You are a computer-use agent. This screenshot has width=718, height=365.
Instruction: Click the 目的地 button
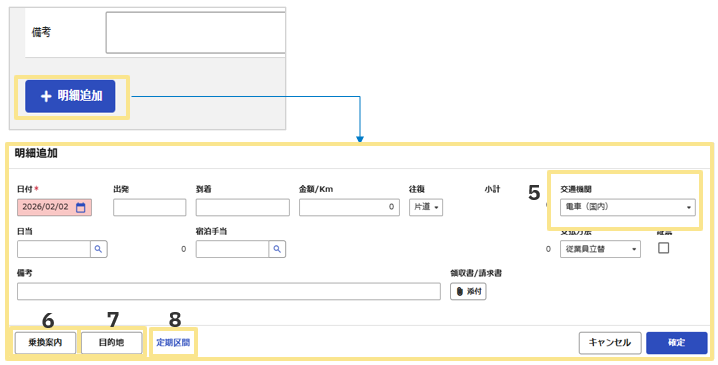click(x=111, y=343)
